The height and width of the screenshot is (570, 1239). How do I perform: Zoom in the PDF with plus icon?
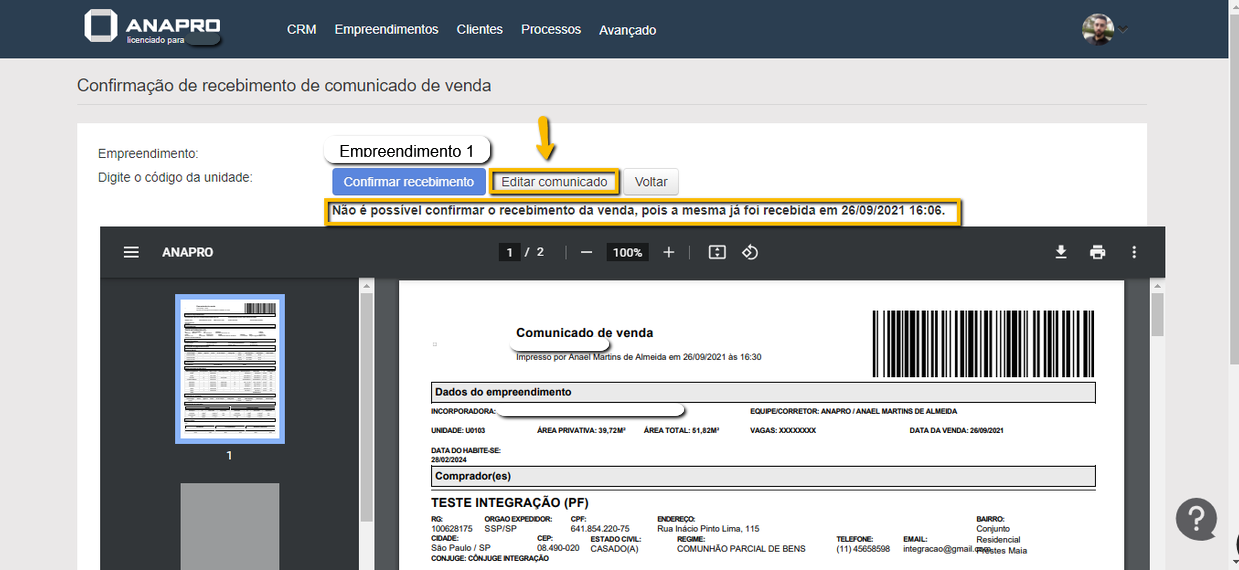(669, 252)
